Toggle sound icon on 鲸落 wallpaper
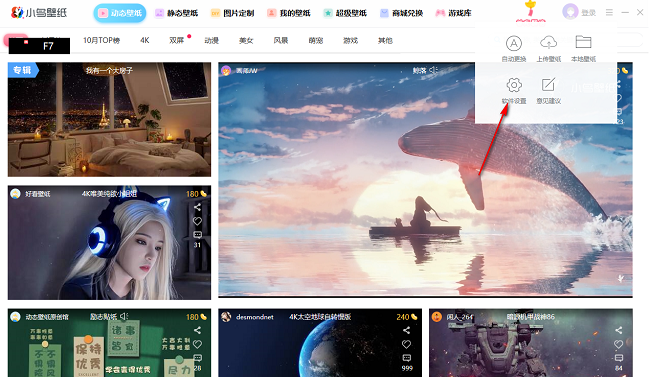This screenshot has height=377, width=650. [433, 71]
